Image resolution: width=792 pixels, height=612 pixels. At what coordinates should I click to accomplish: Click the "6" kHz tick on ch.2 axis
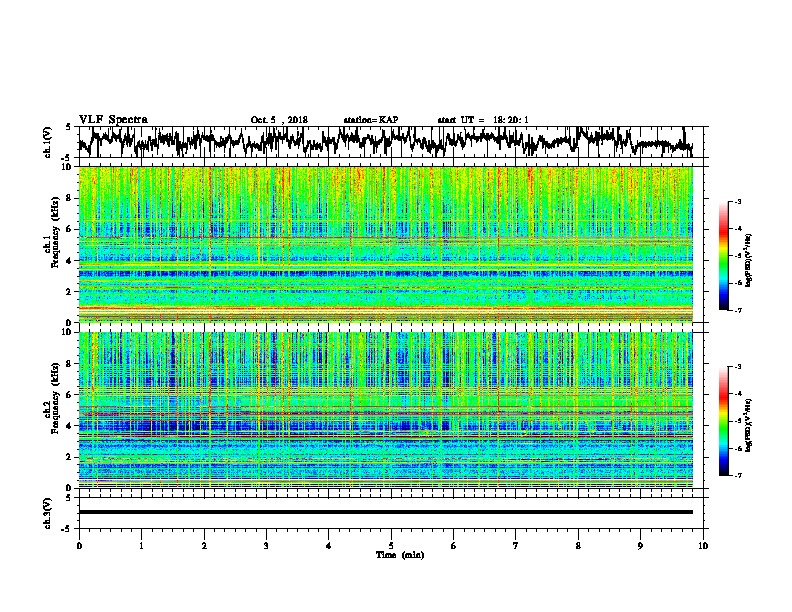click(x=70, y=395)
